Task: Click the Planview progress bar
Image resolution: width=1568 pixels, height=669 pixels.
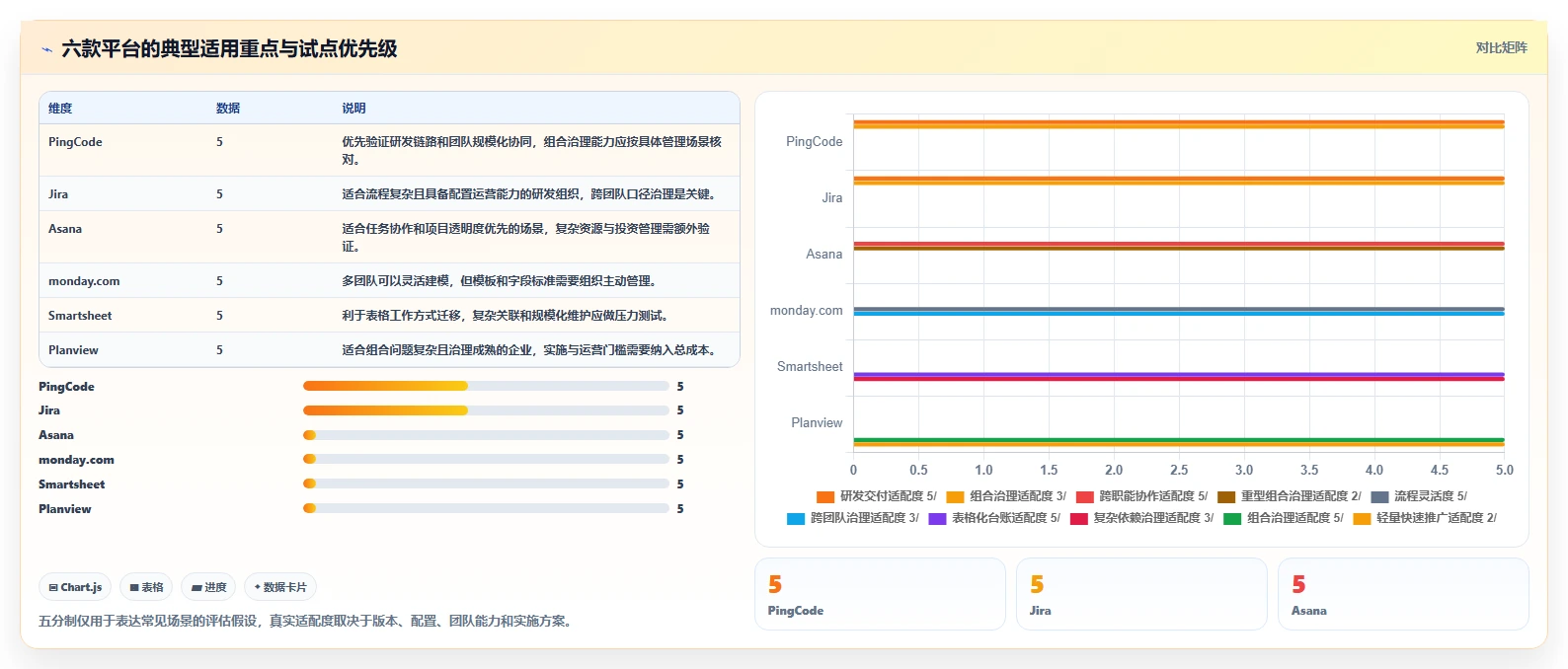Action: (486, 508)
